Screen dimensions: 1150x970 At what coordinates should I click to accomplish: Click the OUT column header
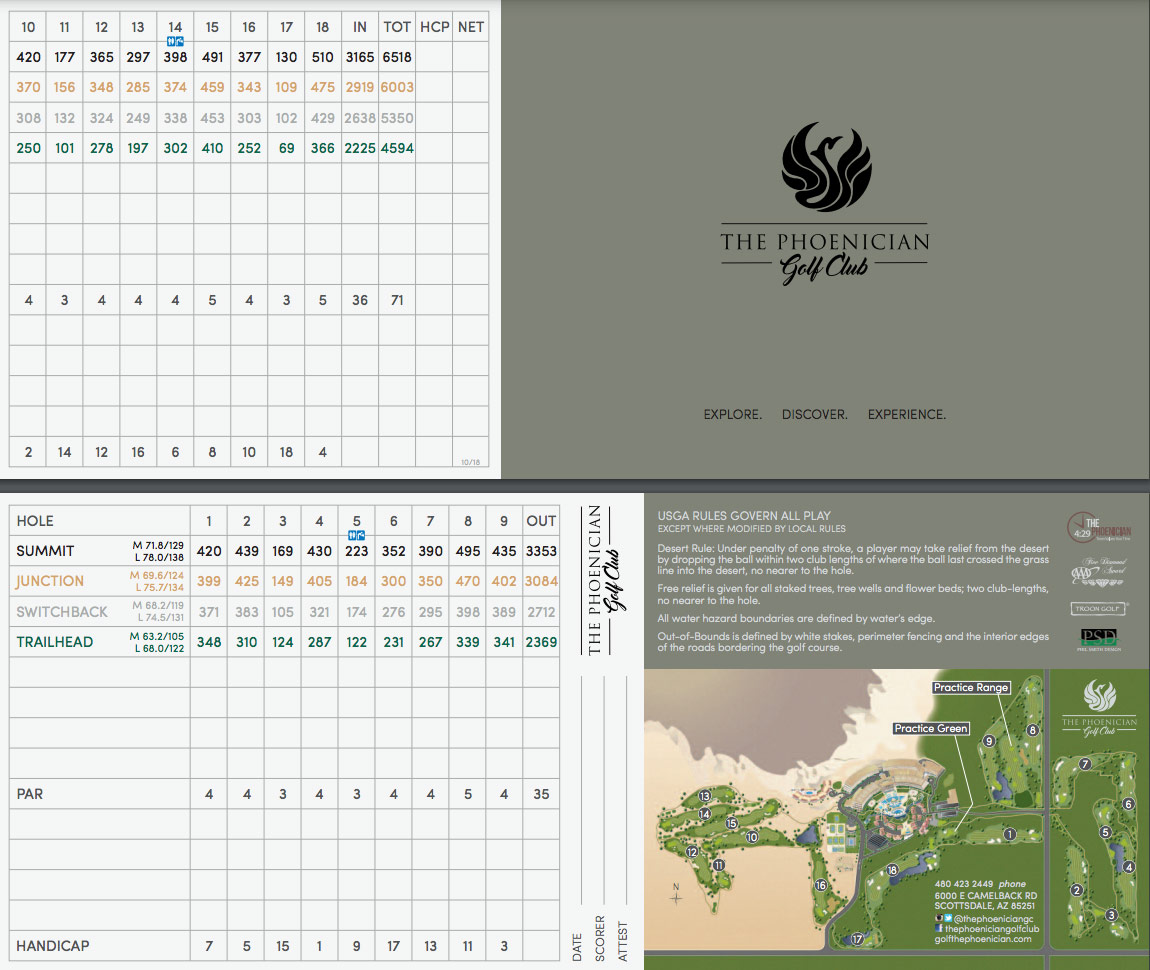(541, 521)
